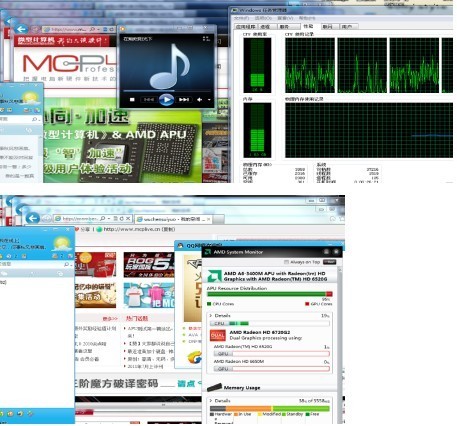Mute the media player speaker icon
The height and width of the screenshot is (426, 457).
[x=200, y=99]
